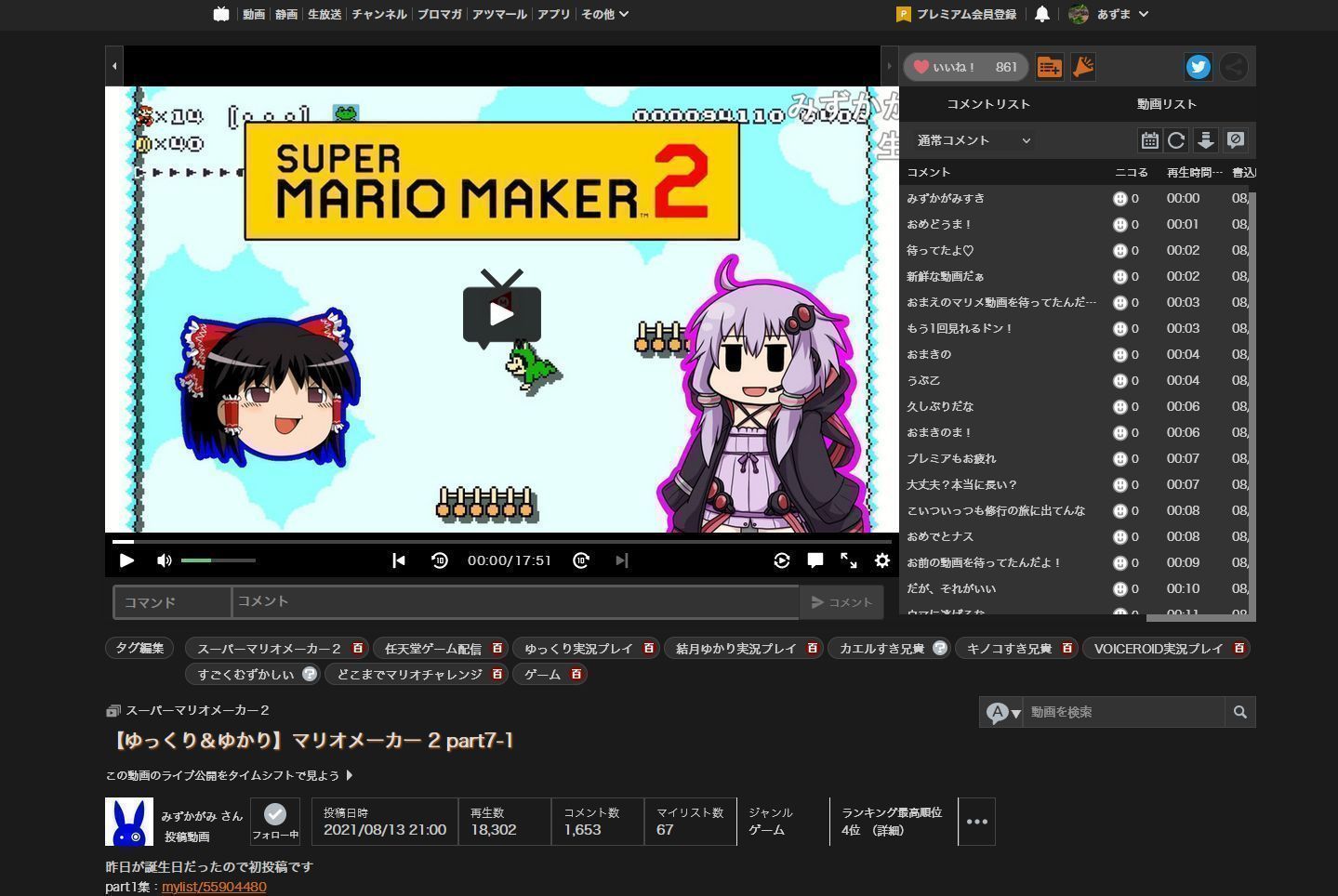Open the 動画 menu item

click(254, 14)
